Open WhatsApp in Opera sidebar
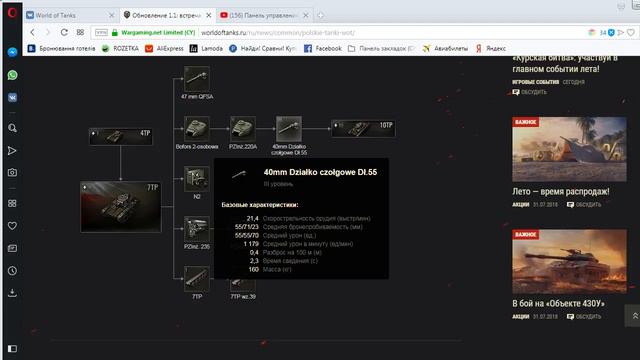The height and width of the screenshot is (360, 640). 12,75
